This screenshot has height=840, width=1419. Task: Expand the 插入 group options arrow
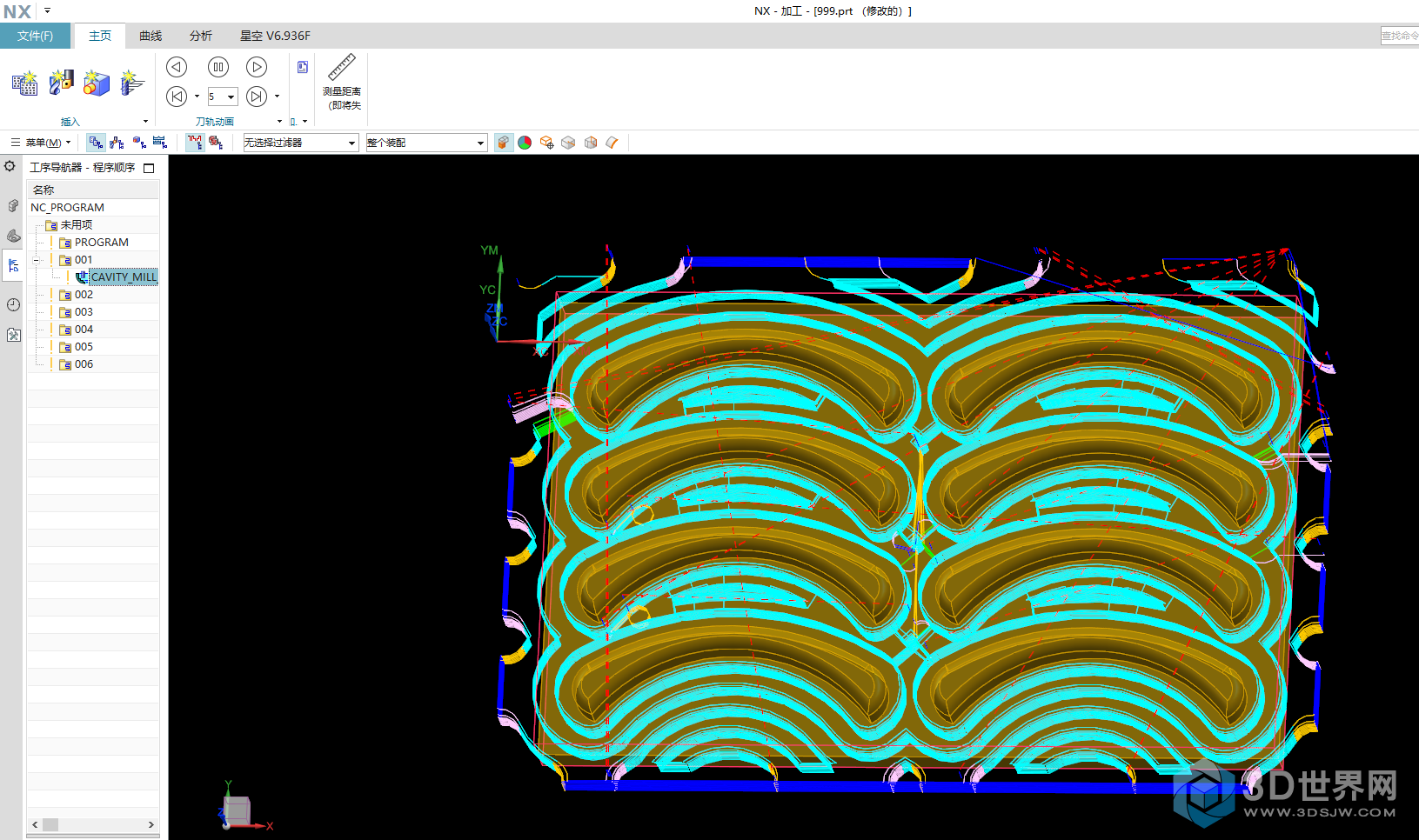(145, 122)
